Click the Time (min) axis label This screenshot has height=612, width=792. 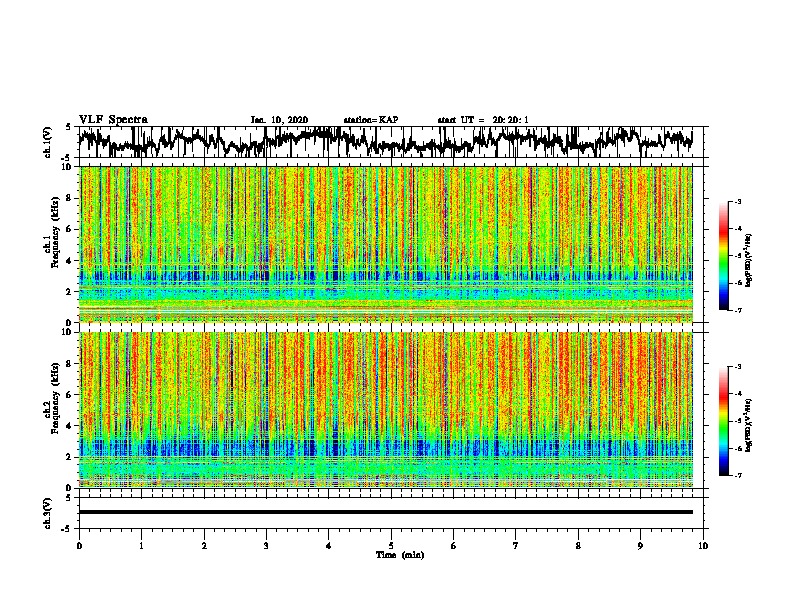pyautogui.click(x=400, y=555)
